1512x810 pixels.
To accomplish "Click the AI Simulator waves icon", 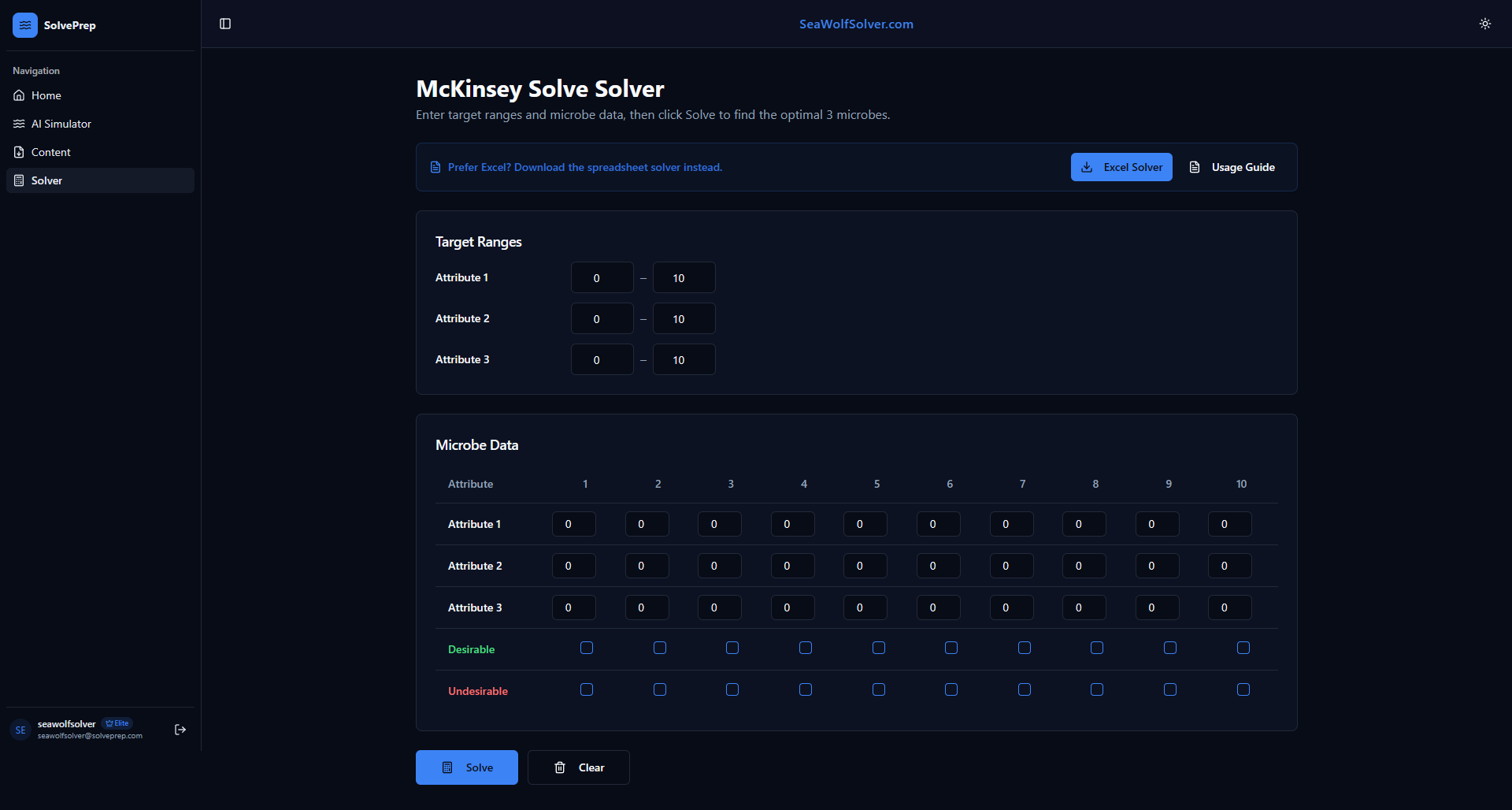I will coord(19,124).
